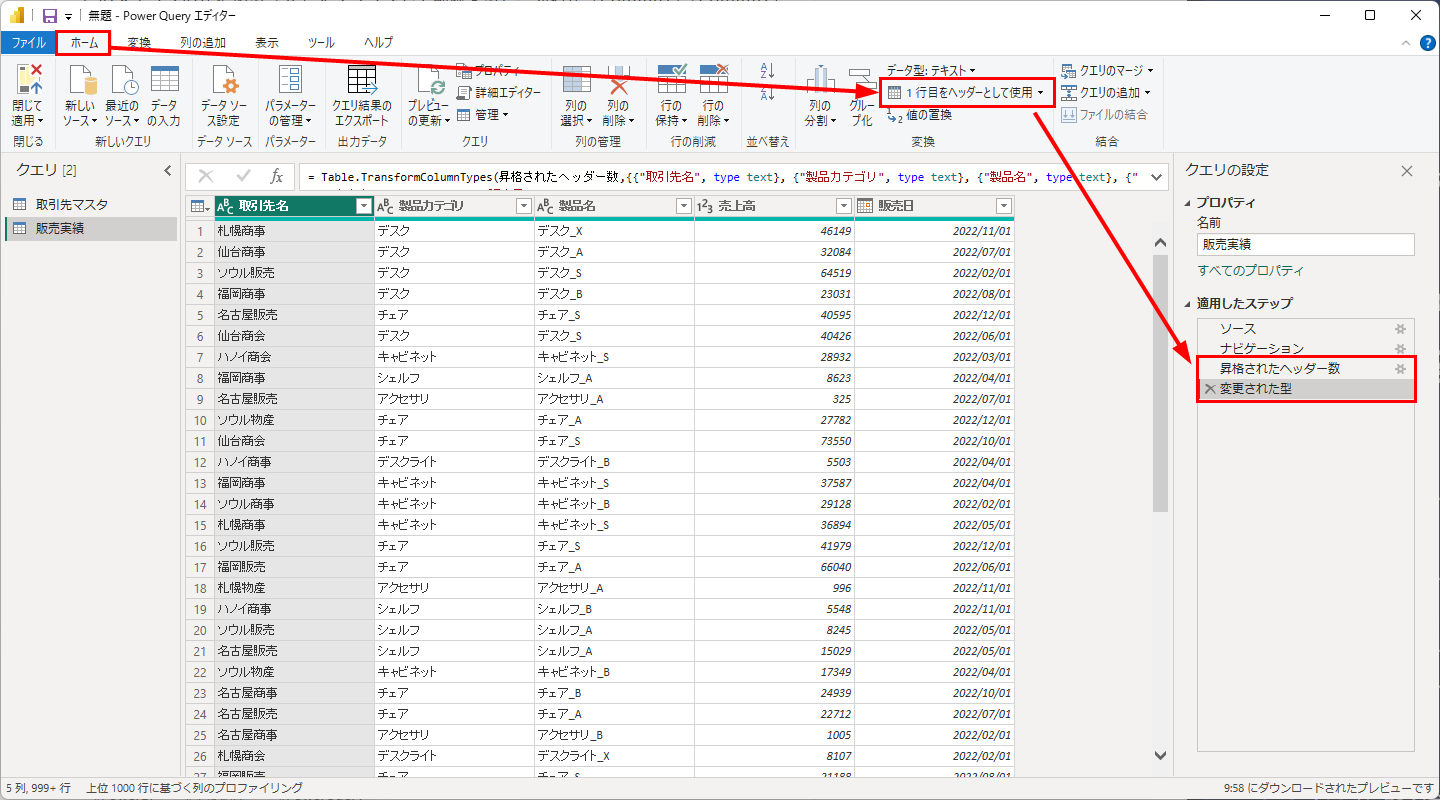The width and height of the screenshot is (1440, 800).
Task: Click the fx button in the formula bar
Action: pyautogui.click(x=277, y=176)
